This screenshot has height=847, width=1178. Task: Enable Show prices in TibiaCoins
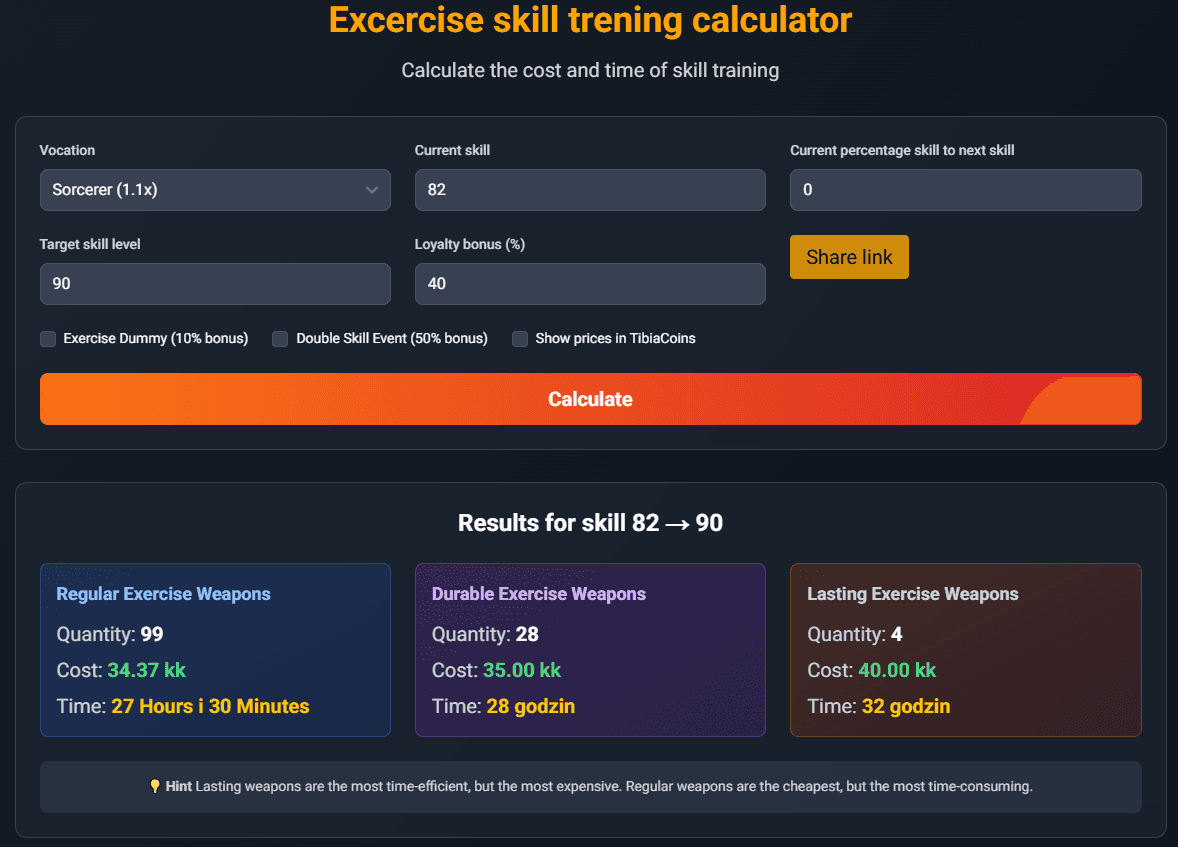point(519,339)
